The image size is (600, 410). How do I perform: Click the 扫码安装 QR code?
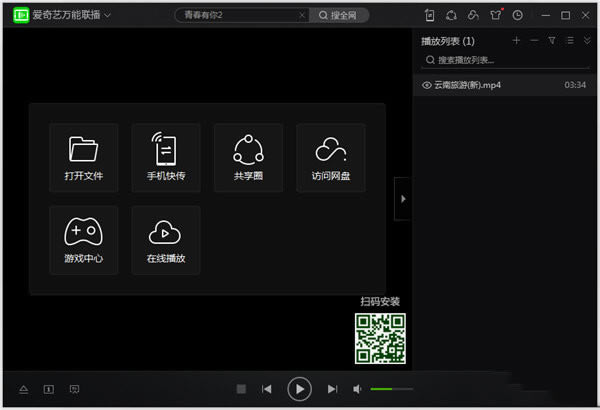380,338
